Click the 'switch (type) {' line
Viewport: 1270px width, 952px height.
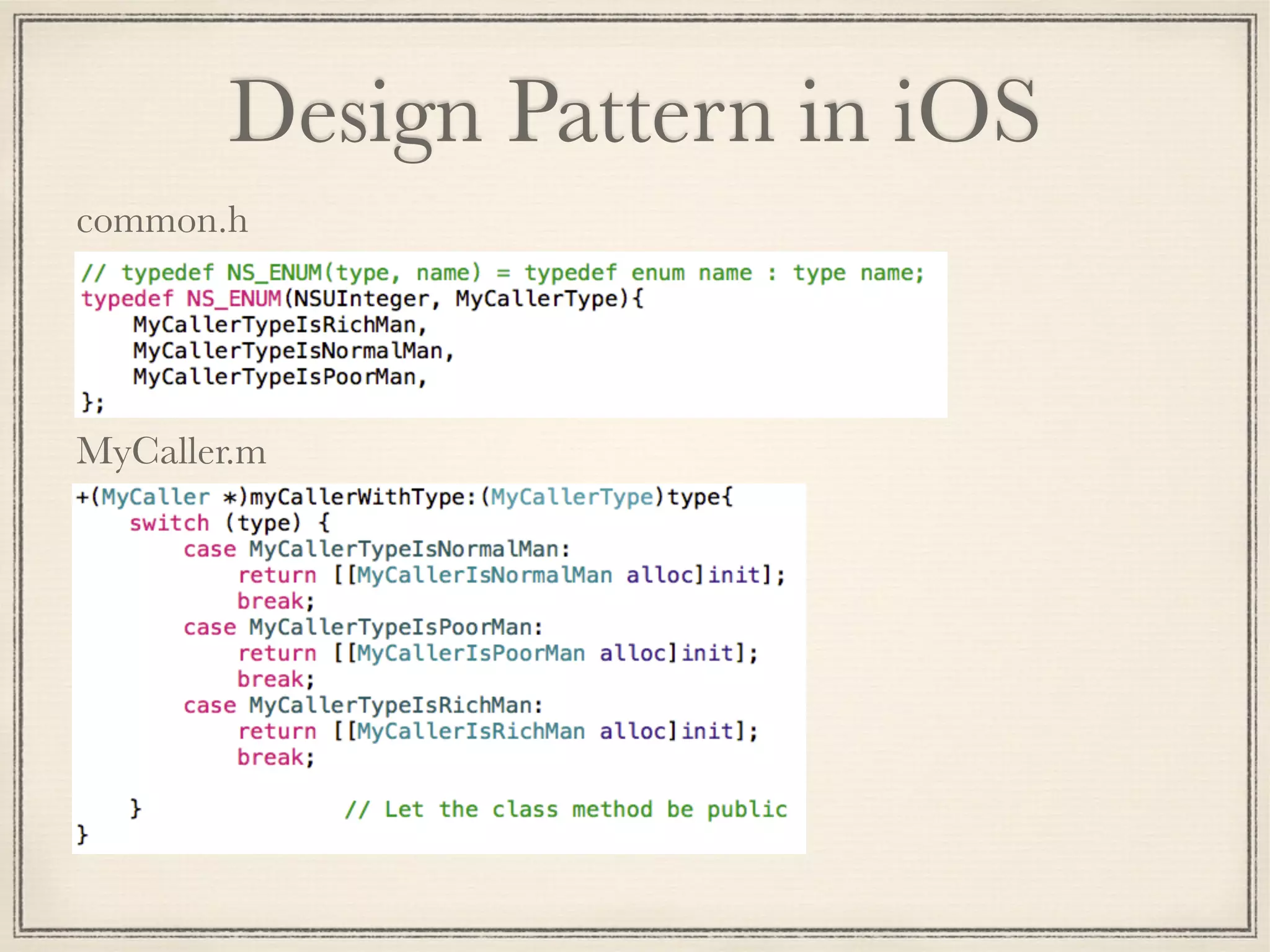point(230,524)
